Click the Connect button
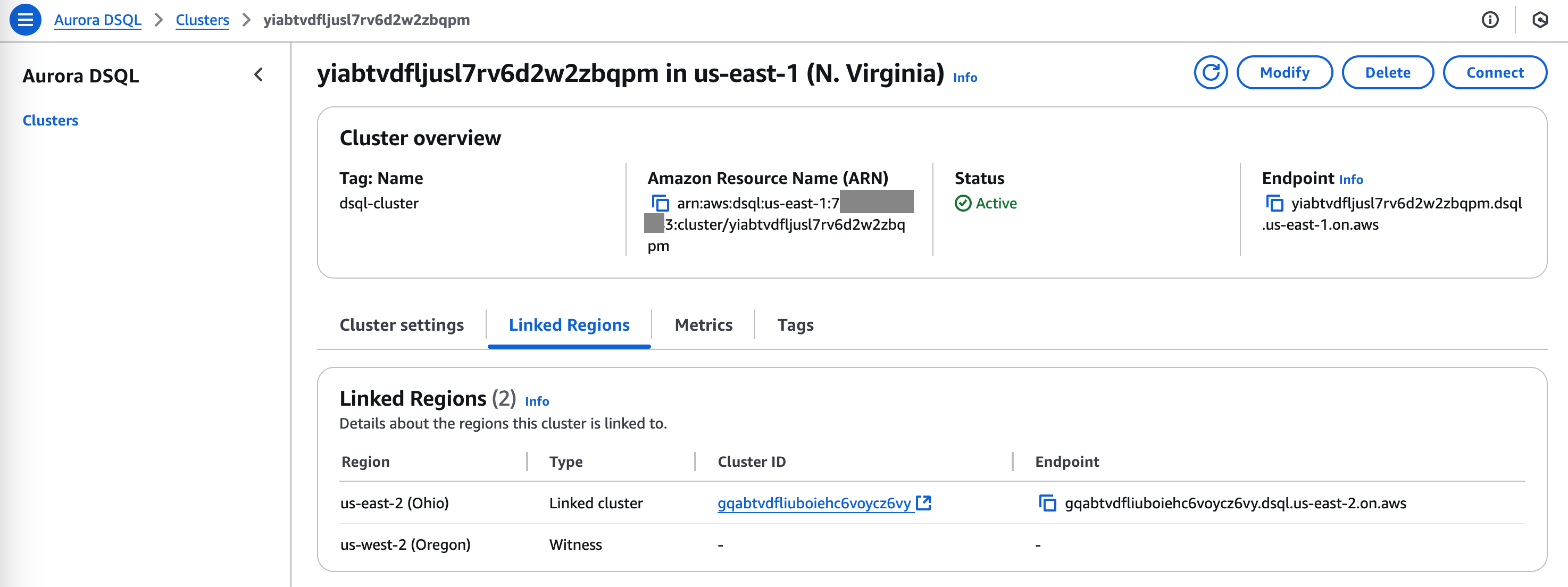Screen dimensions: 1568x587 tap(1495, 72)
